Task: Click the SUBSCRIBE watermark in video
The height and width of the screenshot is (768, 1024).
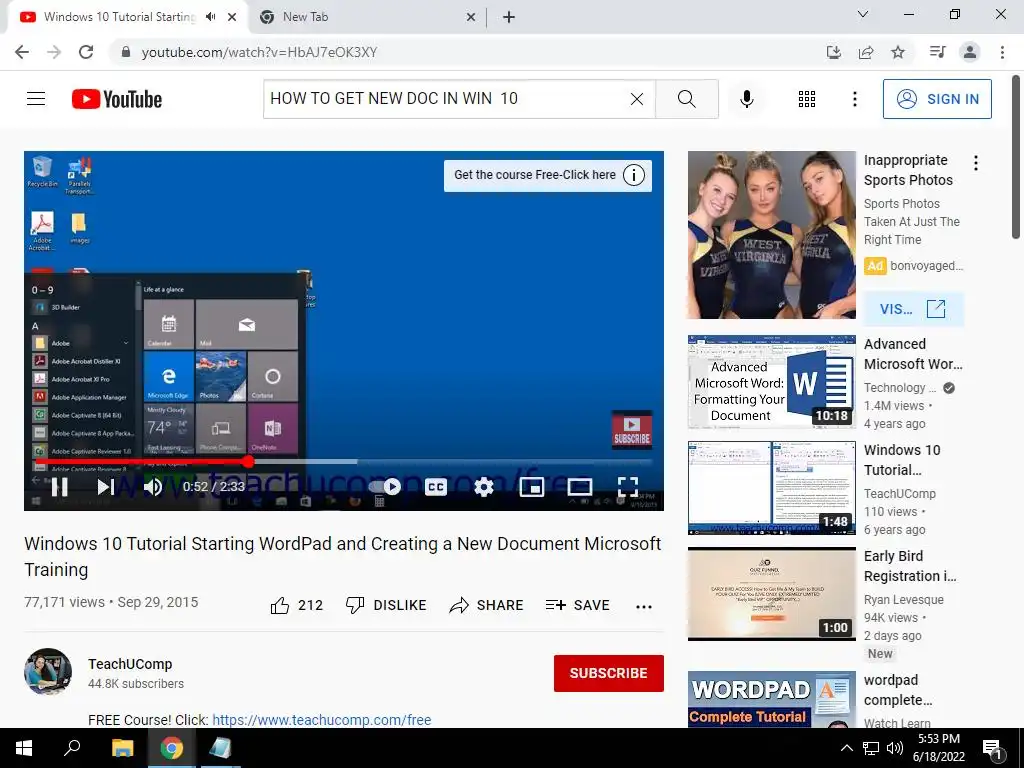Action: point(632,430)
